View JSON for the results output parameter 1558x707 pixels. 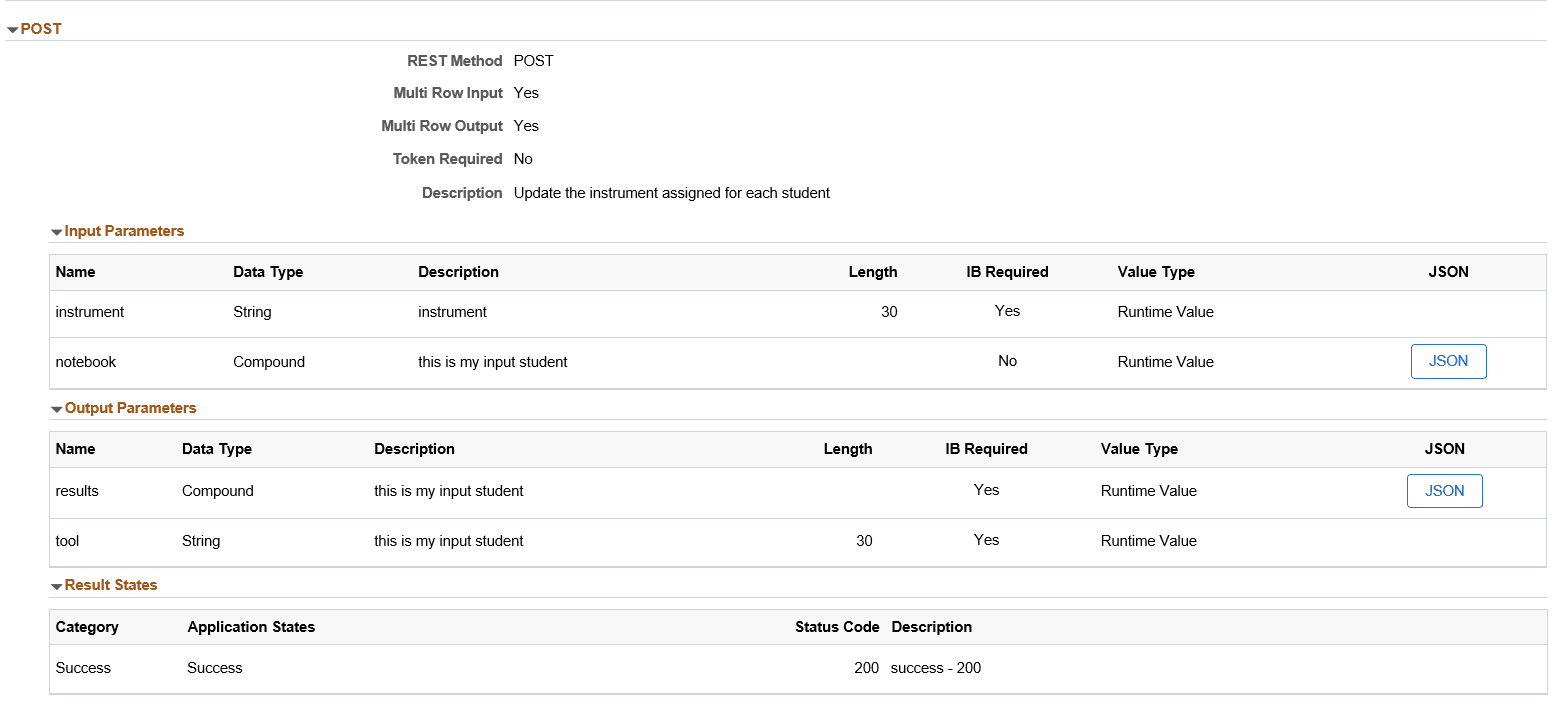(1444, 491)
